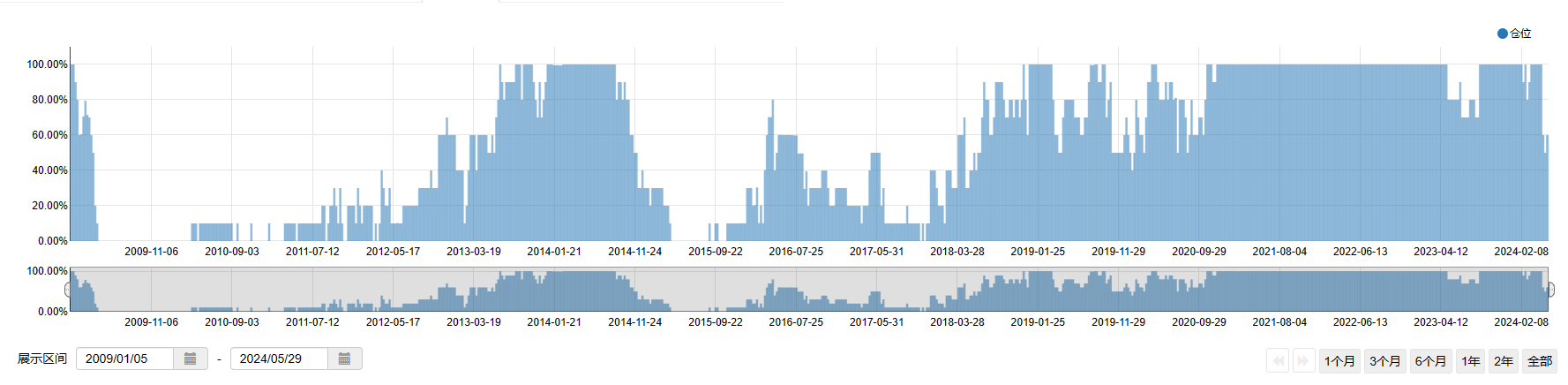
Task: Click the start date field 2009/01/05
Action: (x=124, y=359)
